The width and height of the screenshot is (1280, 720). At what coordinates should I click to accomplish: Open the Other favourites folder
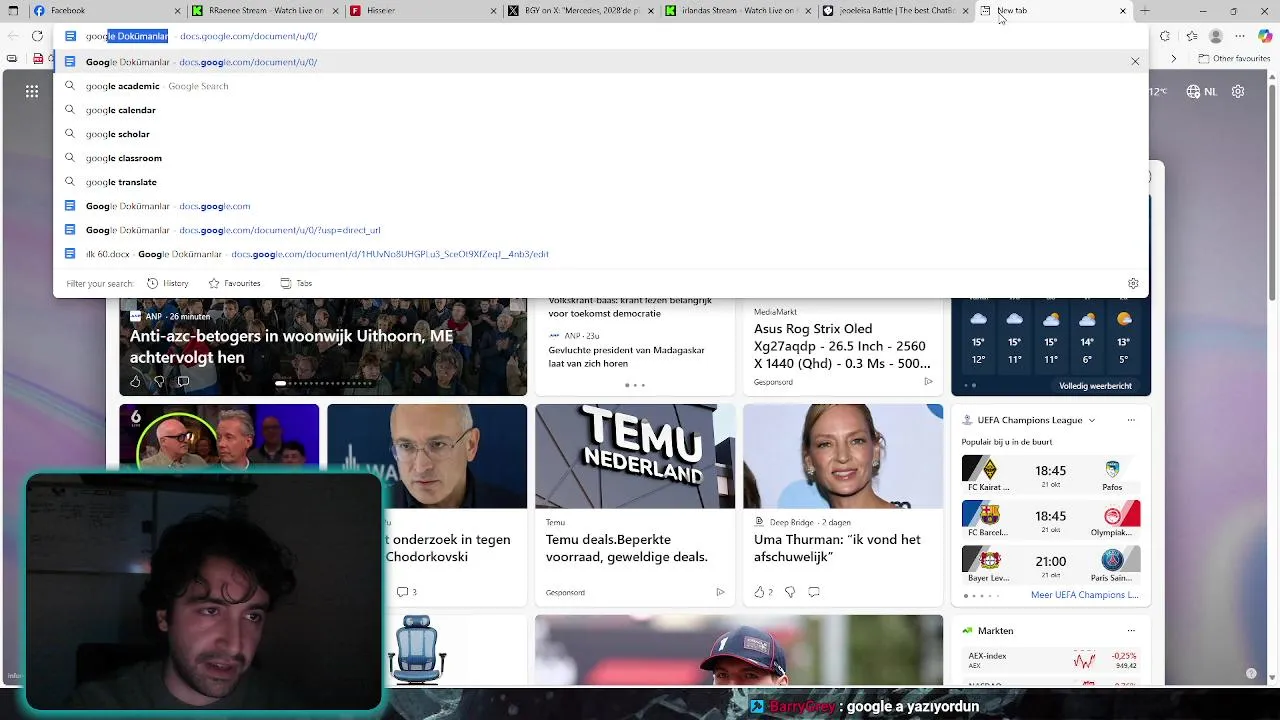pyautogui.click(x=1234, y=59)
